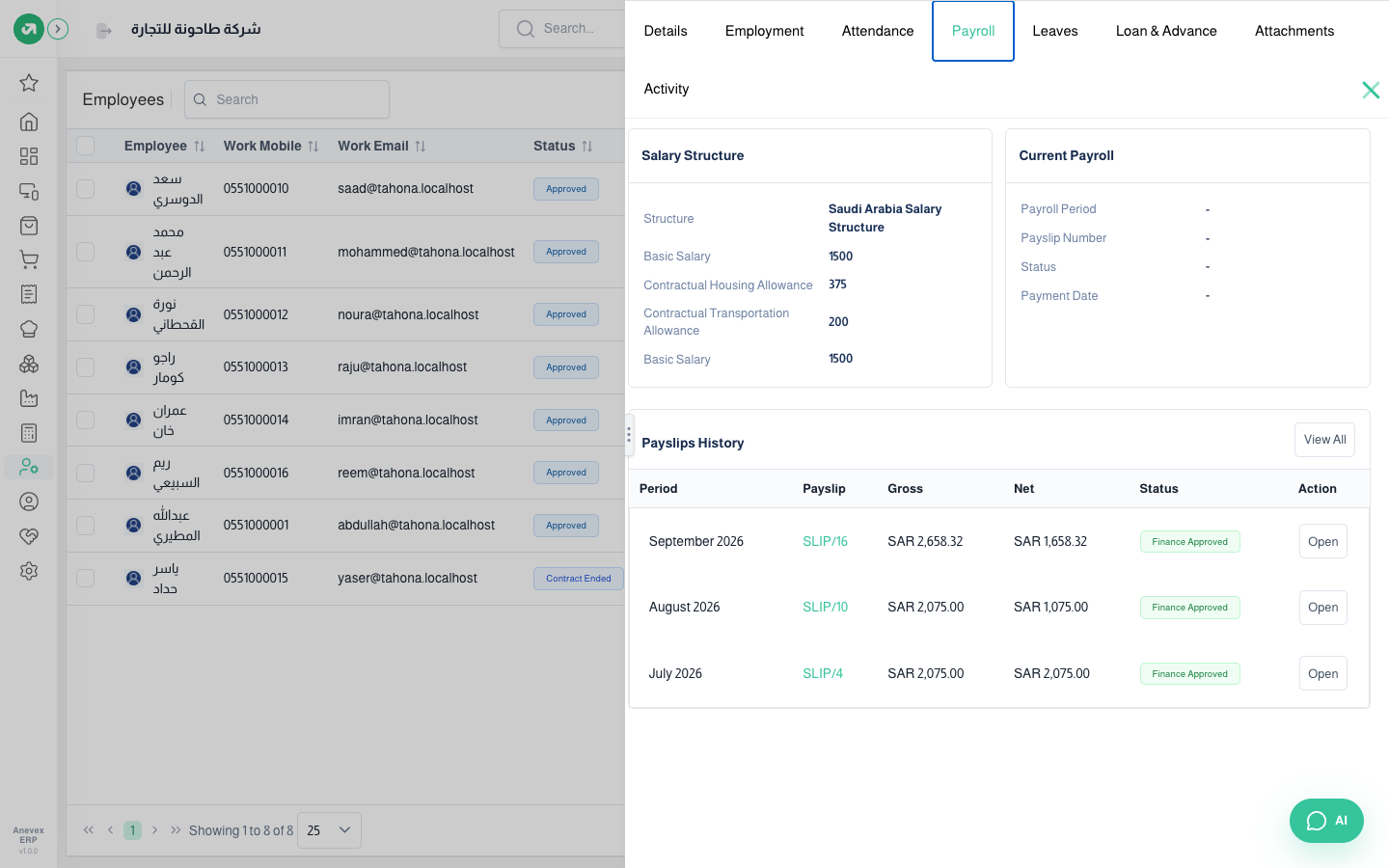Viewport: 1389px width, 868px height.
Task: Open the September 2026 payslip with Open button
Action: click(x=1323, y=542)
